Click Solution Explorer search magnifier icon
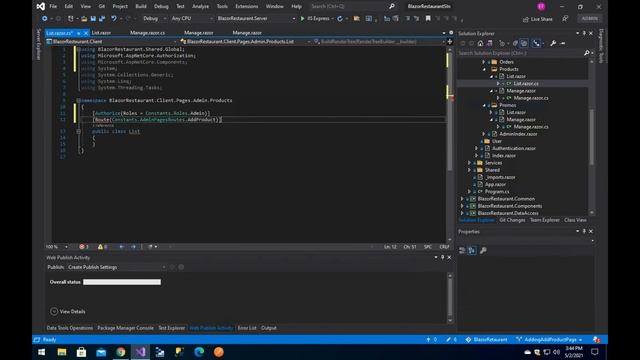640x360 pixels. (587, 53)
